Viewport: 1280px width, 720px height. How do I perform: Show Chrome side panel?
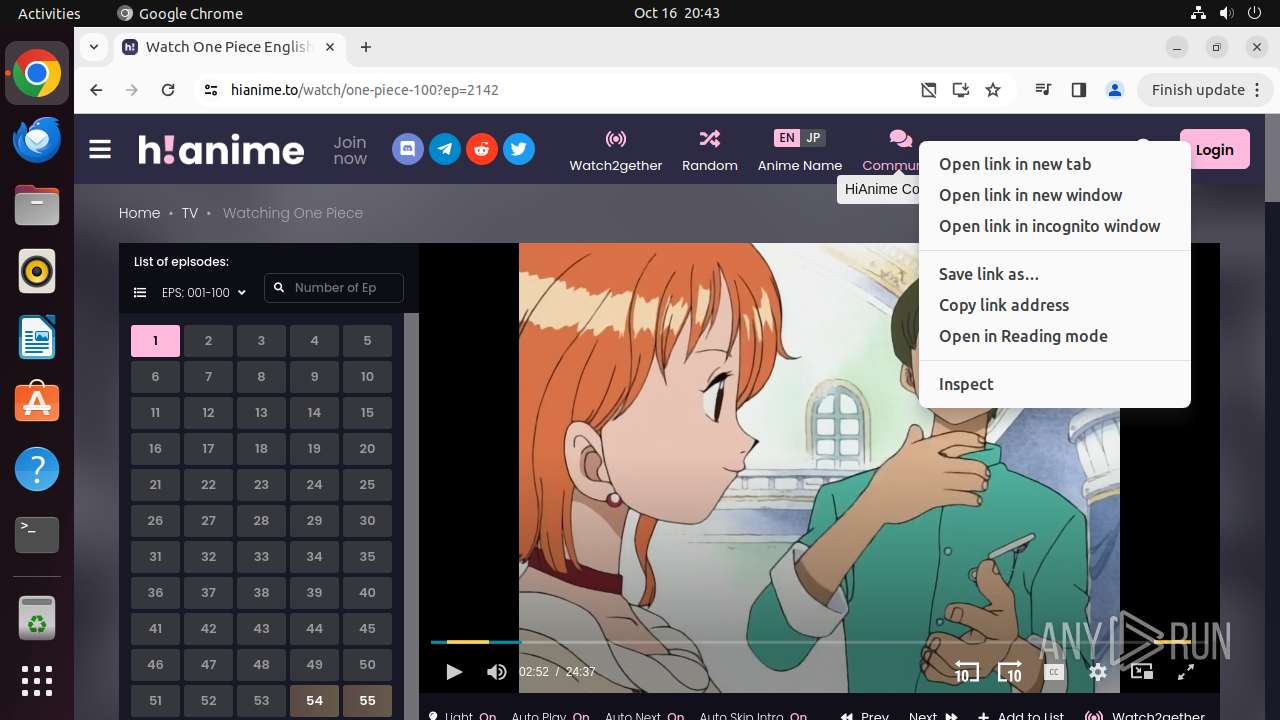click(x=1078, y=90)
